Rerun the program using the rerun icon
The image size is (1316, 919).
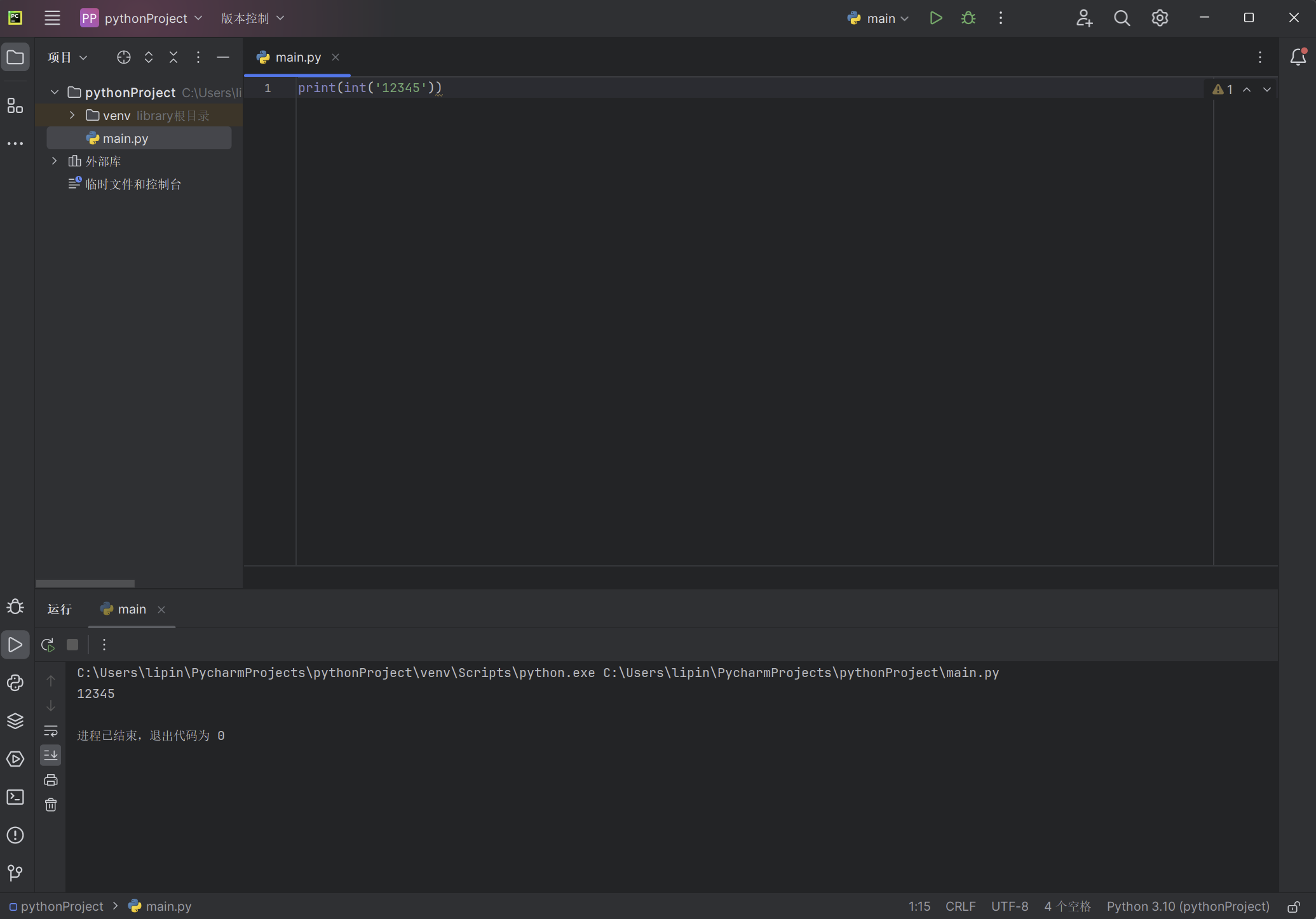point(47,645)
